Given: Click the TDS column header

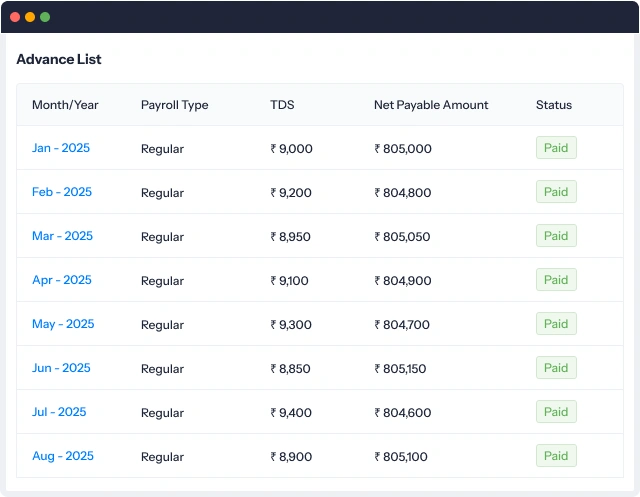Looking at the screenshot, I should click(x=282, y=105).
